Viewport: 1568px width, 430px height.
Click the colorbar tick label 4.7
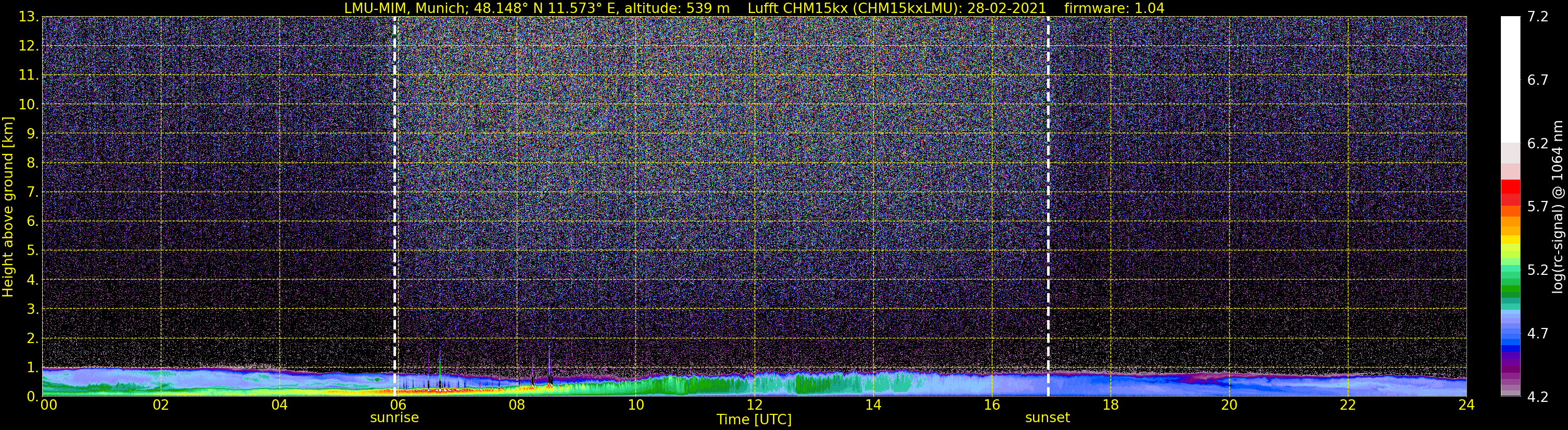pos(1538,334)
